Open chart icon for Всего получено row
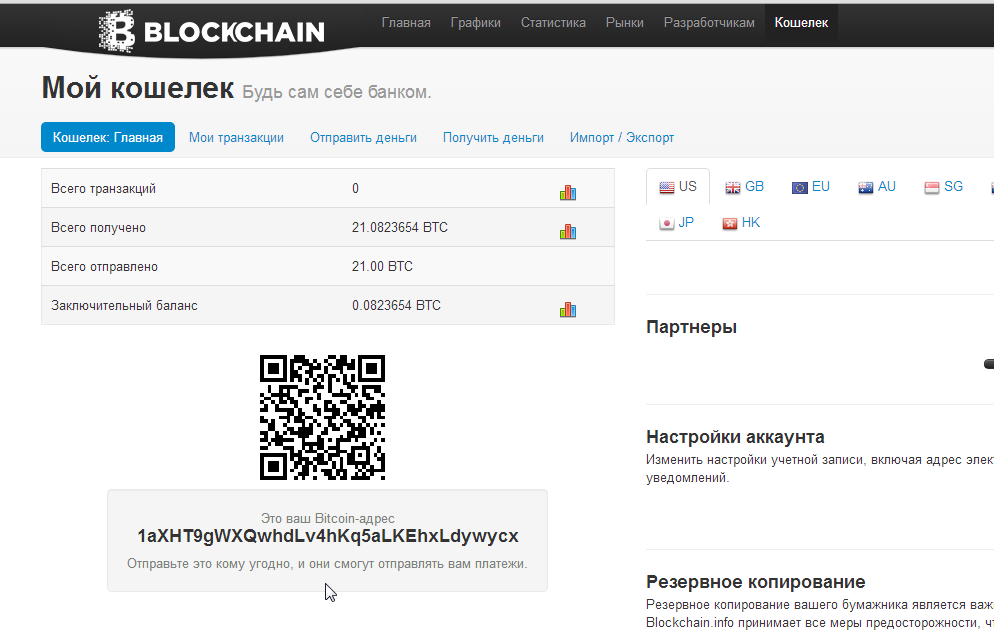This screenshot has width=994, height=635. tap(568, 231)
